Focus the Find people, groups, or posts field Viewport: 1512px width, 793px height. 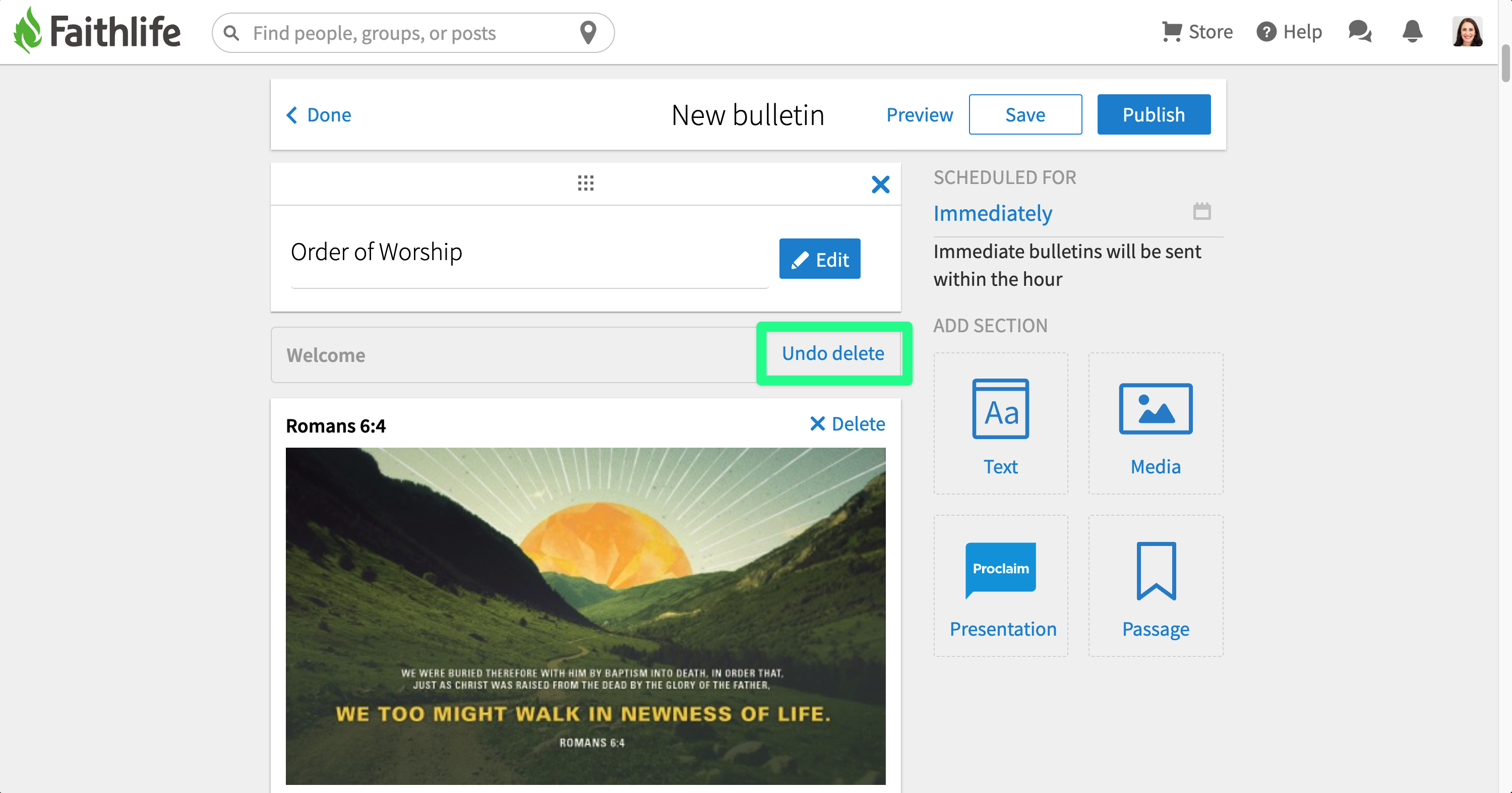pos(412,33)
